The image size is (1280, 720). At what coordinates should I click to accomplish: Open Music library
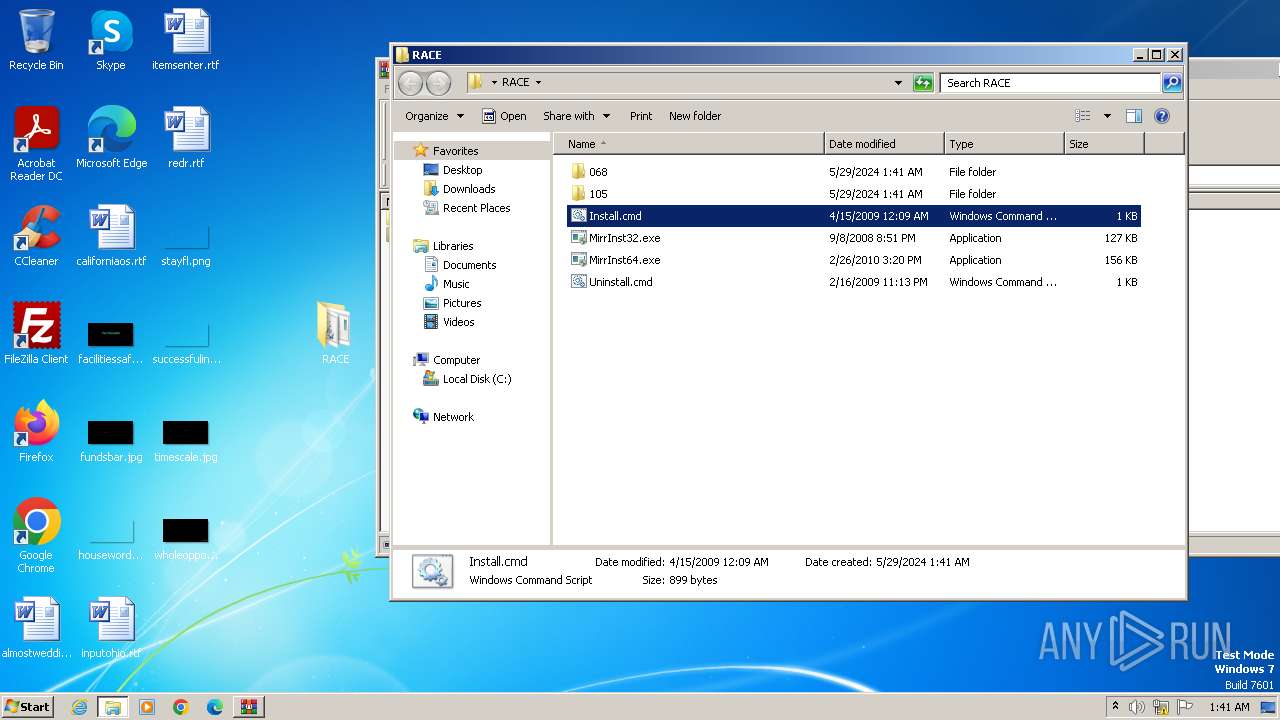coord(456,284)
